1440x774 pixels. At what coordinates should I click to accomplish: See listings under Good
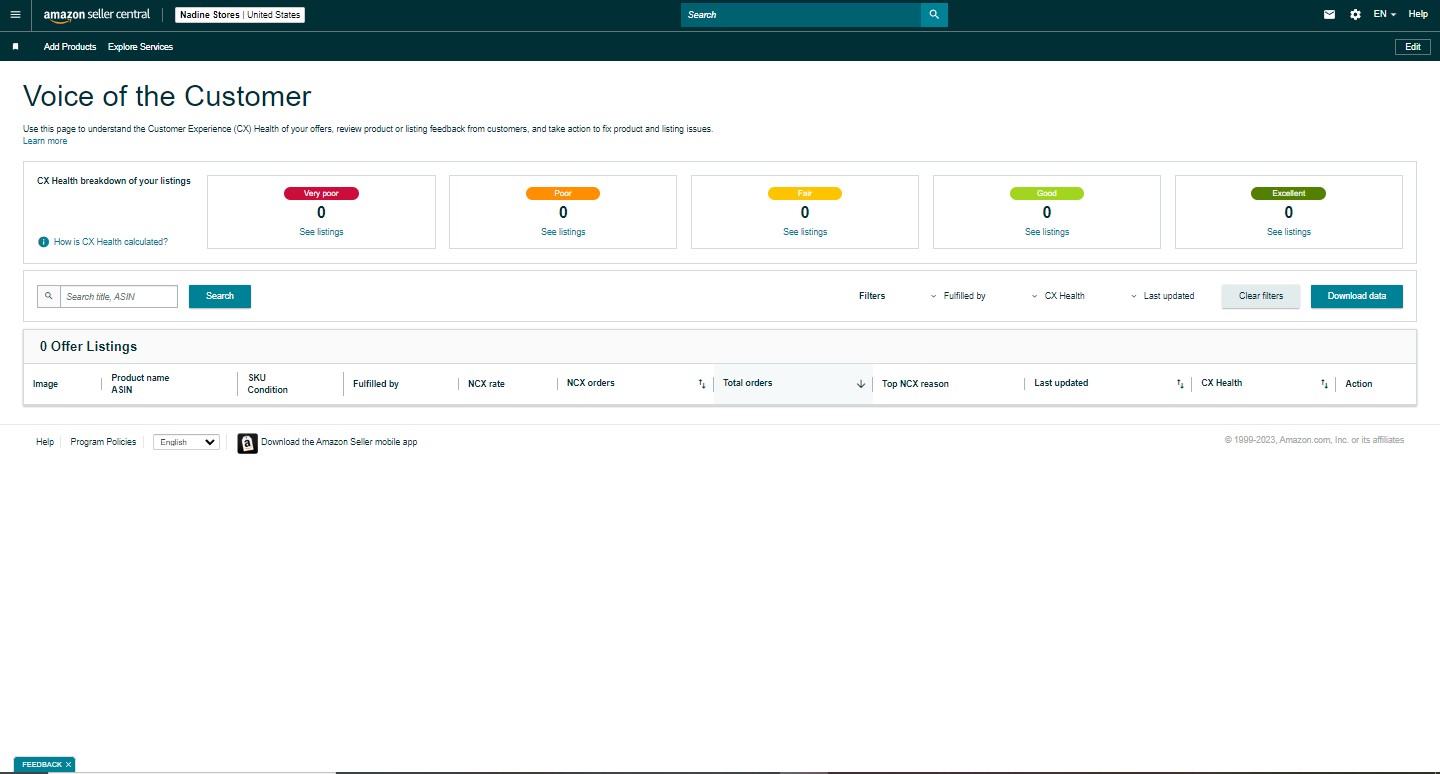pos(1047,232)
